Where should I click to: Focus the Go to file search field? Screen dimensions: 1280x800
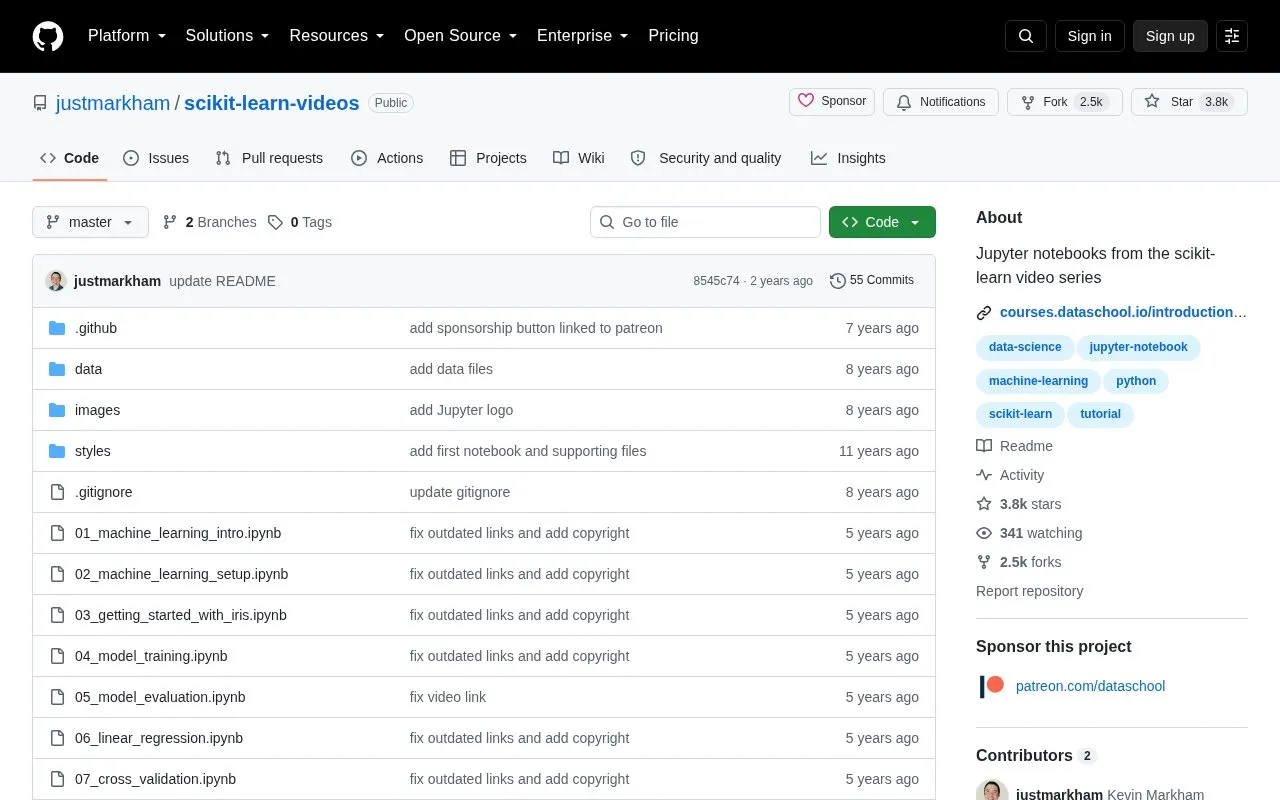pos(705,222)
